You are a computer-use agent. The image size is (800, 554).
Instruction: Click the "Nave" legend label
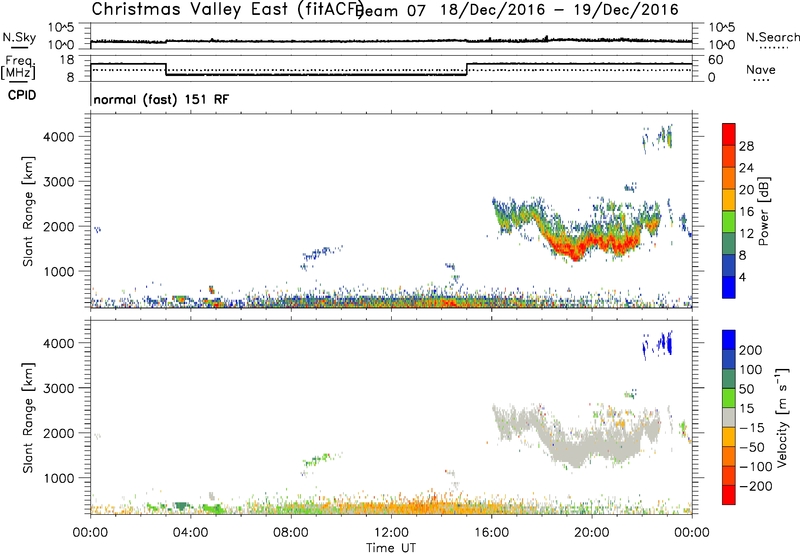point(761,70)
